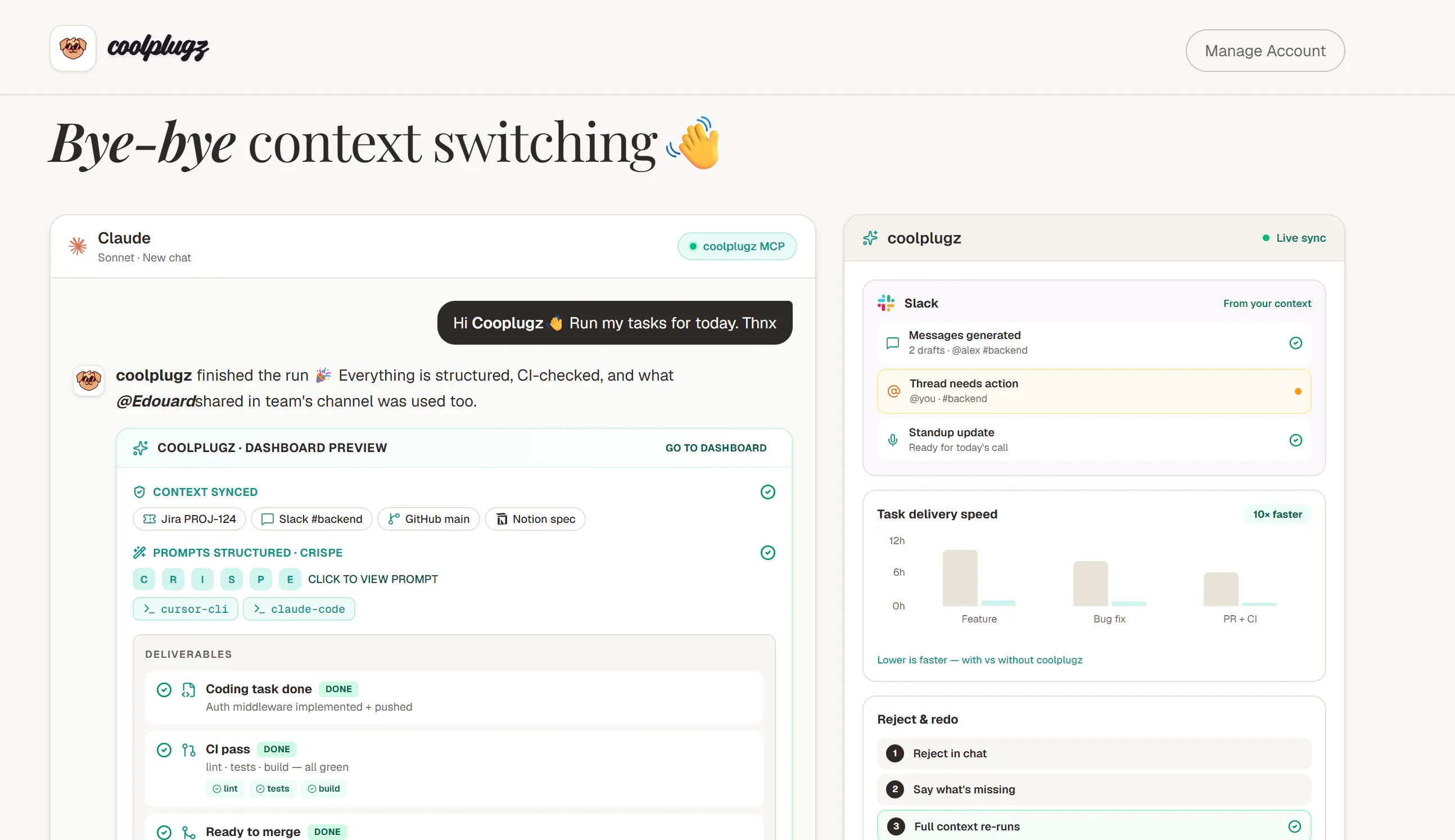Open Manage Account
The height and width of the screenshot is (840, 1455).
[x=1264, y=51]
